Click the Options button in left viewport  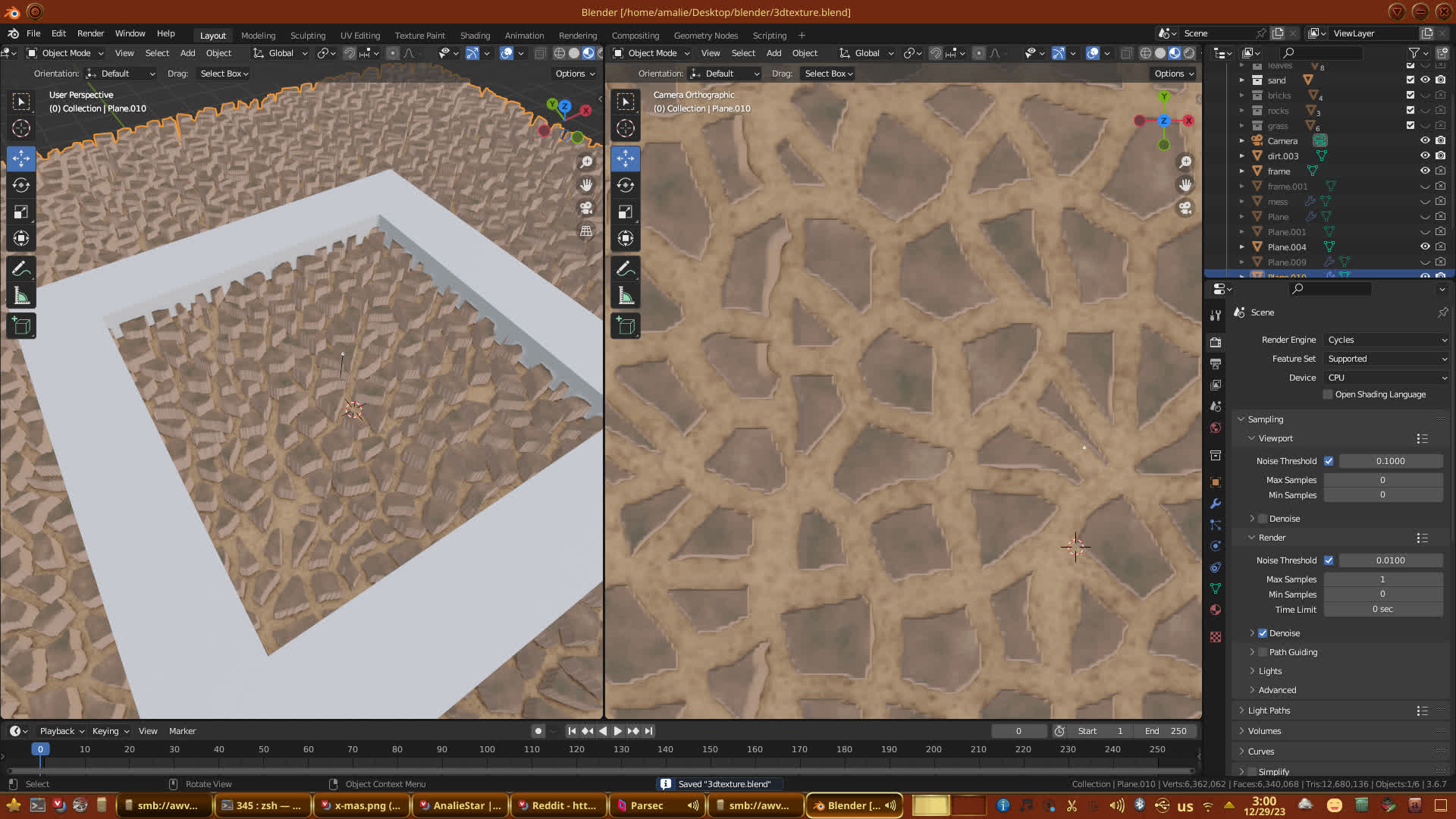pos(574,74)
